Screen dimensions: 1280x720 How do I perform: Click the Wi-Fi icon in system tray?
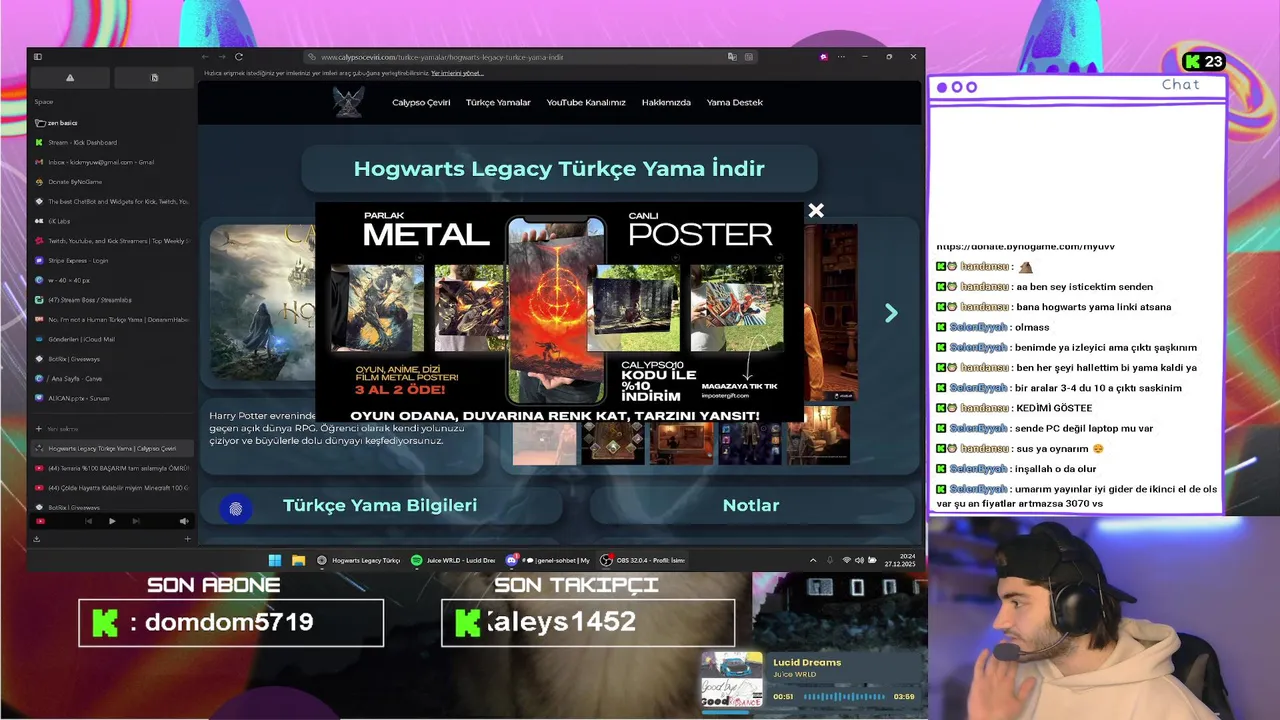click(847, 560)
